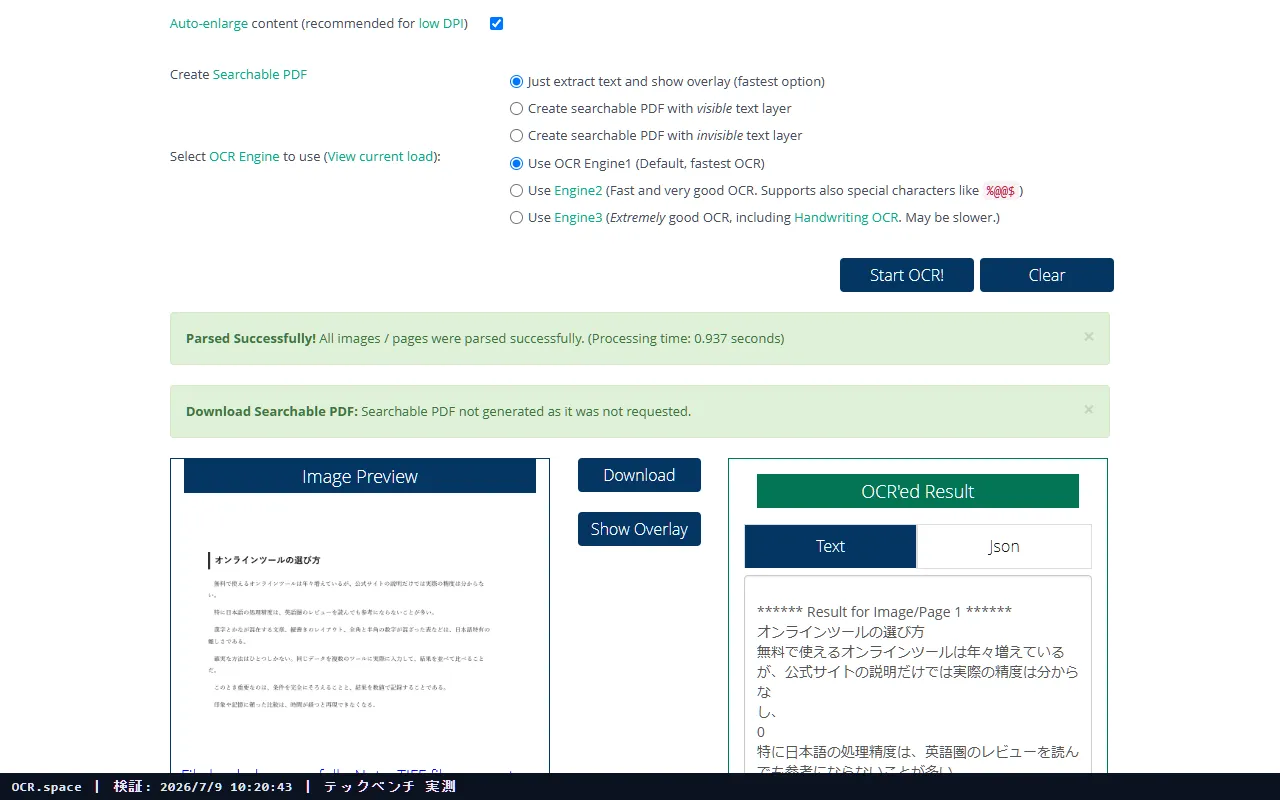Open the Searchable PDF link
1280x800 pixels.
[260, 74]
